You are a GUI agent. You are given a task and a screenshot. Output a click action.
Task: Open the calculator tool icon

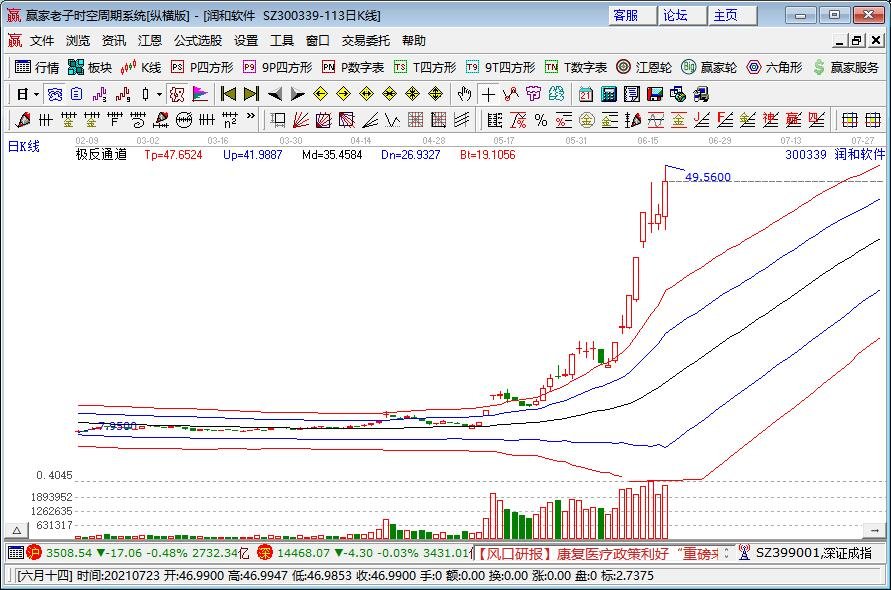tap(609, 94)
